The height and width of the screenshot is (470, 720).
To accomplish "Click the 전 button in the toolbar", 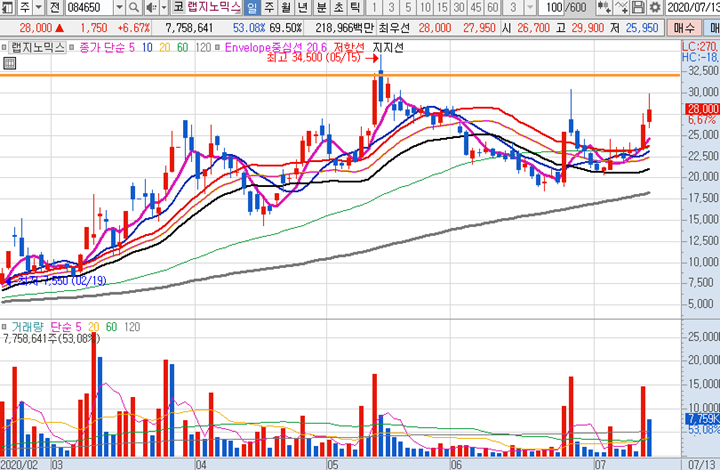I will 55,7.
